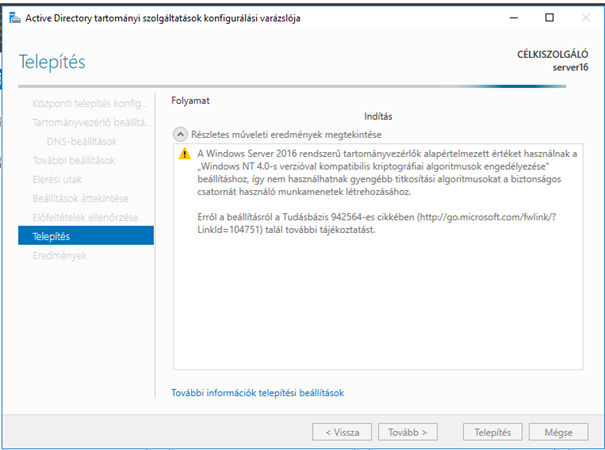The width and height of the screenshot is (605, 450).
Task: Click the Active Directory wizard title bar icon
Action: tap(12, 18)
